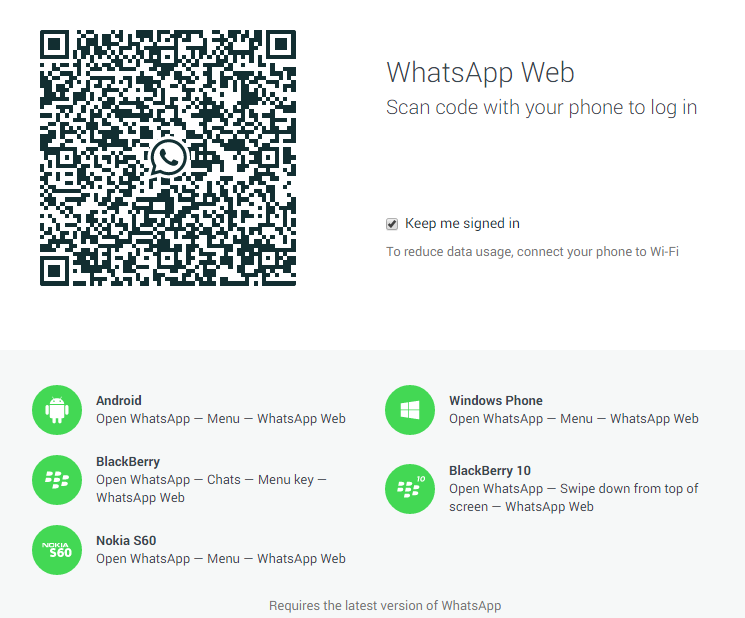745x618 pixels.
Task: Click Windows Phone's Open WhatsApp instructions text
Action: (x=574, y=418)
